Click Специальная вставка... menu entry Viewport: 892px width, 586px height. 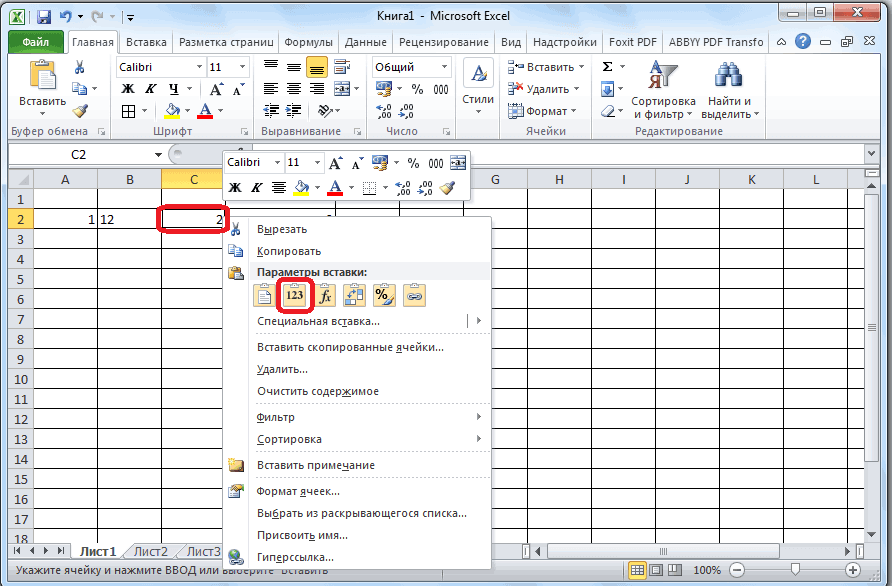tap(318, 321)
